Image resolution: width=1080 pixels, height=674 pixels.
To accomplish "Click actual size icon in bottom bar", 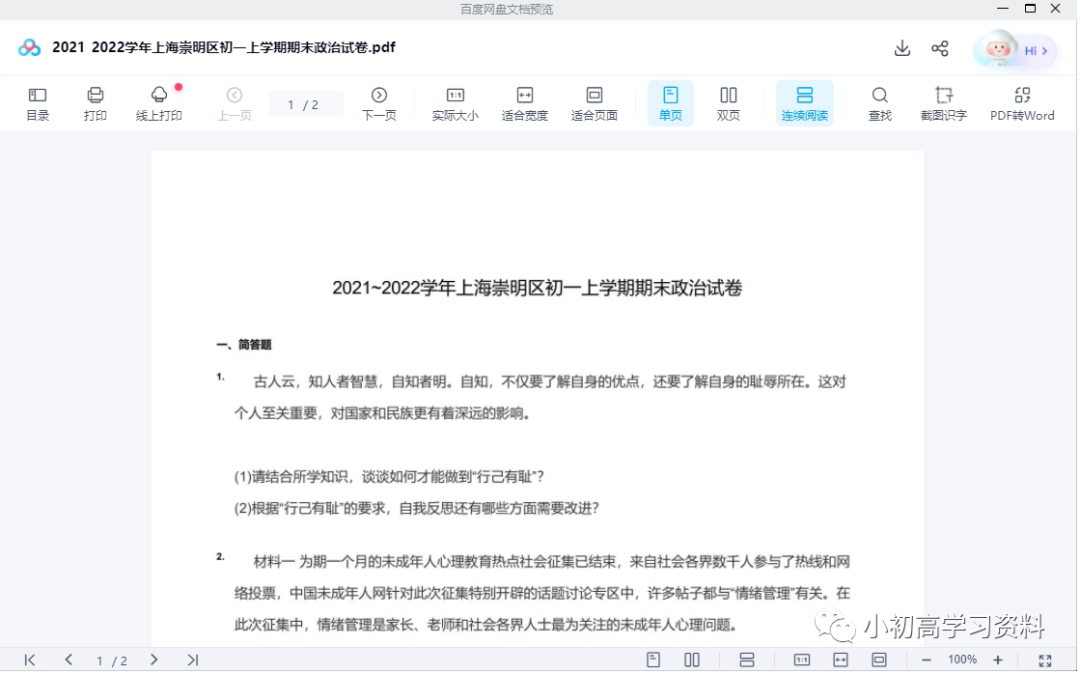I will point(802,660).
